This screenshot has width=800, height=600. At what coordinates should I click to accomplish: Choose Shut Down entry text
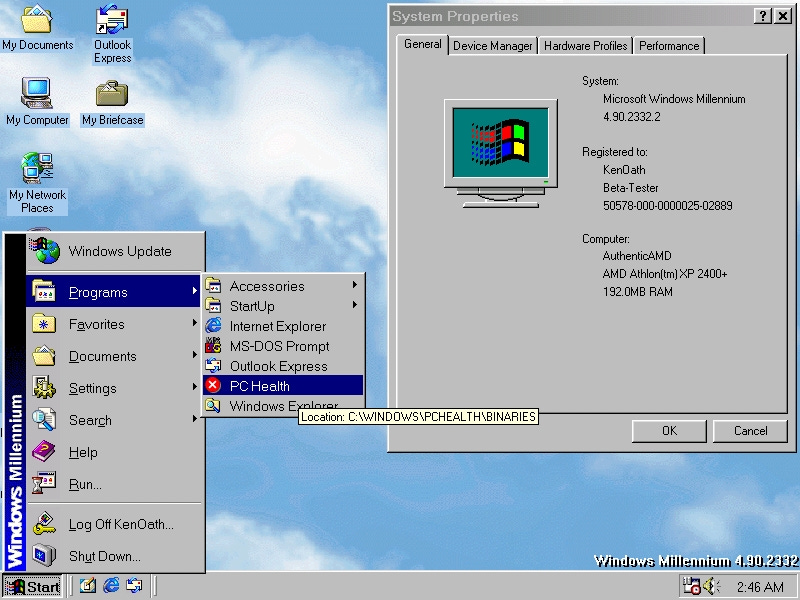(x=105, y=556)
